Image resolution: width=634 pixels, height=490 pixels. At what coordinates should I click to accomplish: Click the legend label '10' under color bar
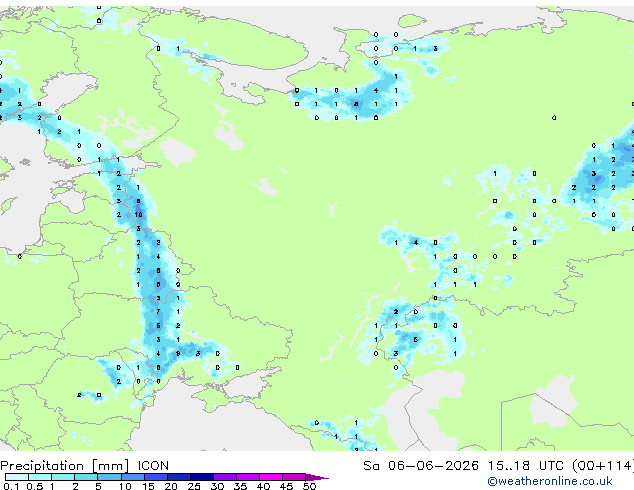coord(125,486)
